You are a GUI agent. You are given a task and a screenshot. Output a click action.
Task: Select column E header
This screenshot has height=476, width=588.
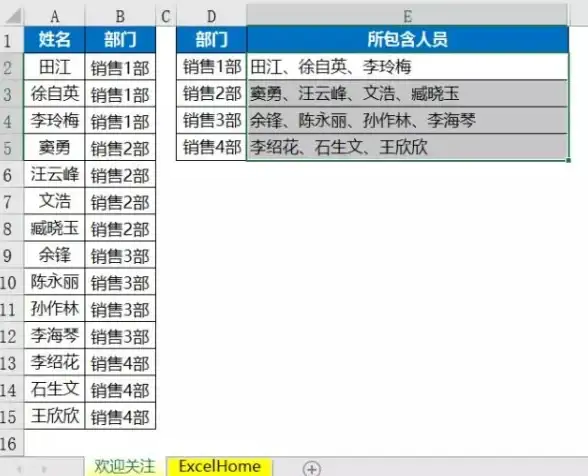click(x=408, y=17)
